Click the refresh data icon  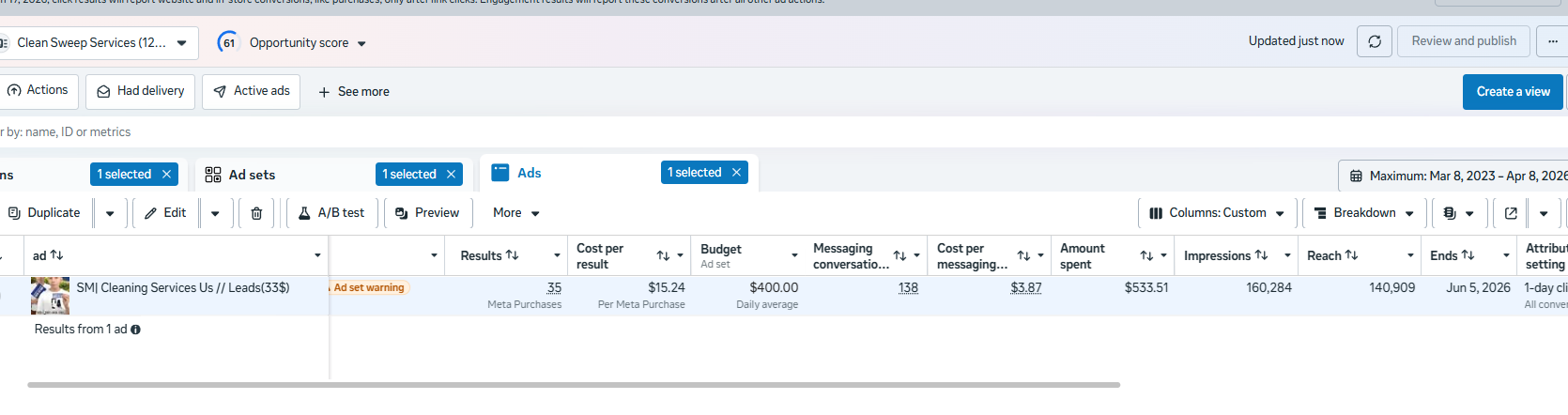[1375, 41]
